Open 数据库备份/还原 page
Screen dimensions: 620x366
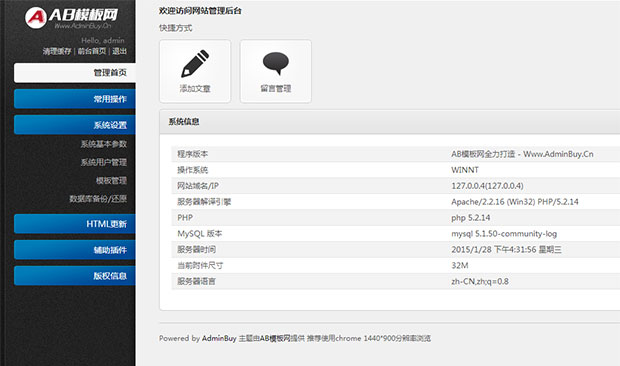(x=98, y=199)
